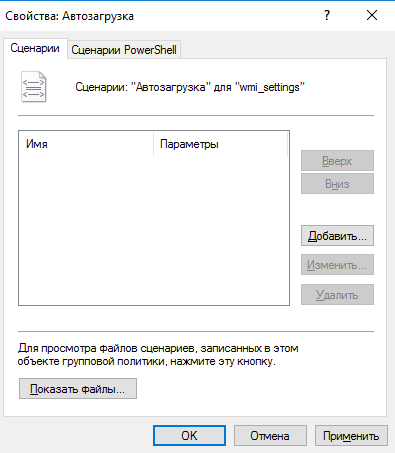The width and height of the screenshot is (395, 453).
Task: Confirm with the OK button
Action: pos(189,435)
